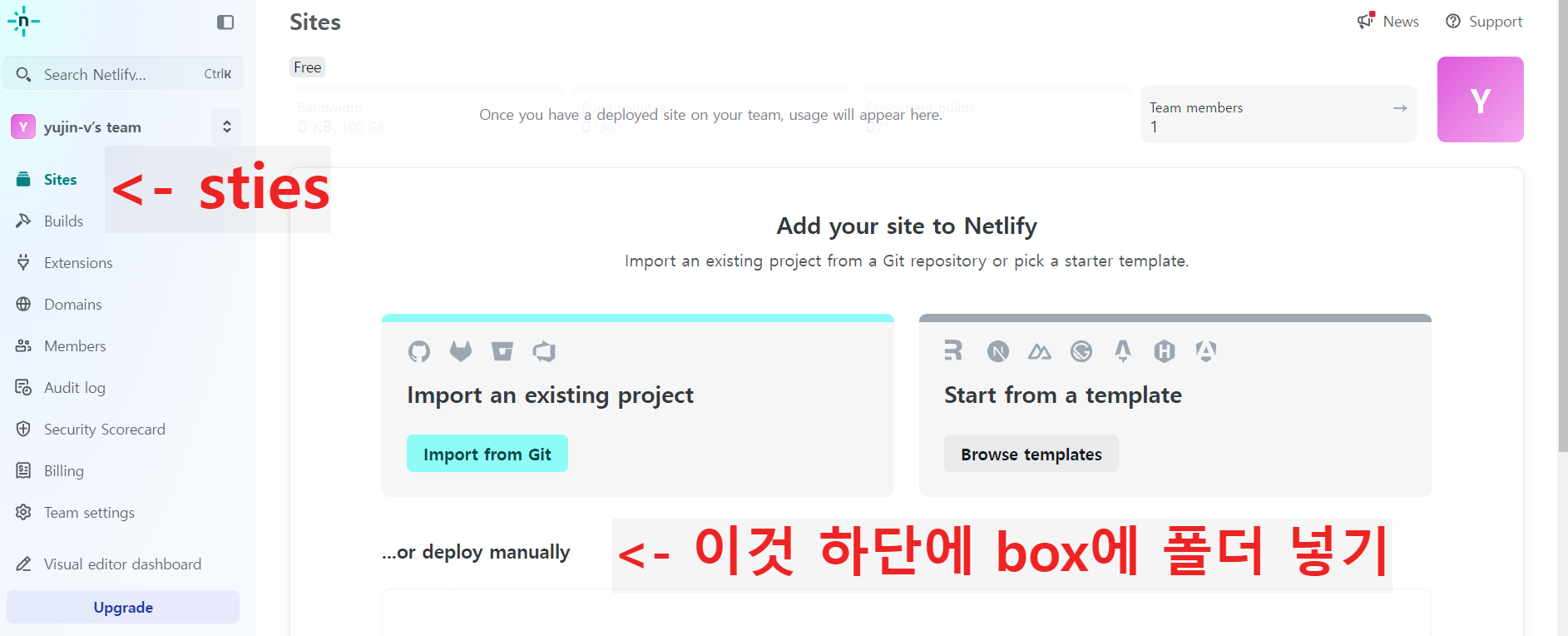The height and width of the screenshot is (636, 1568).
Task: Click the GitHub icon in import card
Action: pyautogui.click(x=419, y=351)
